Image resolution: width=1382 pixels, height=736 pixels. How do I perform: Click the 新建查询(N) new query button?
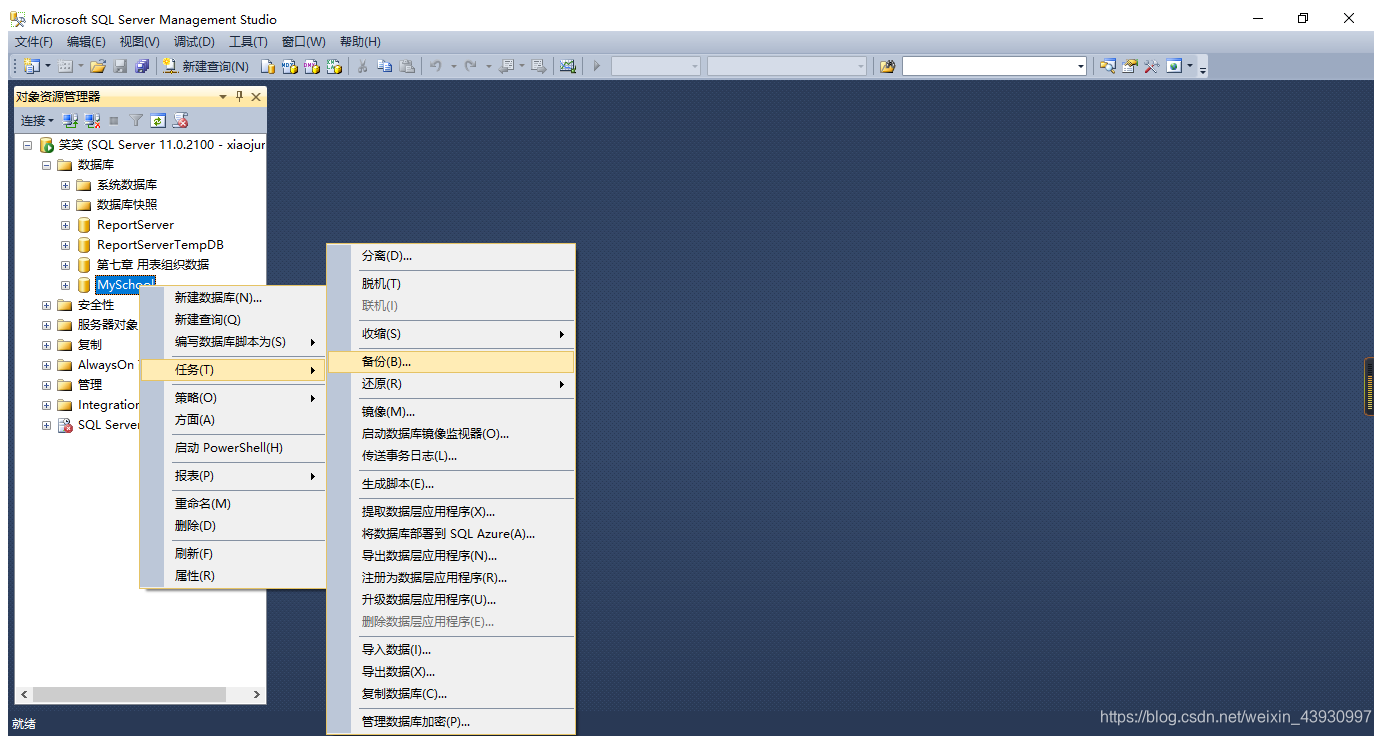coord(206,66)
